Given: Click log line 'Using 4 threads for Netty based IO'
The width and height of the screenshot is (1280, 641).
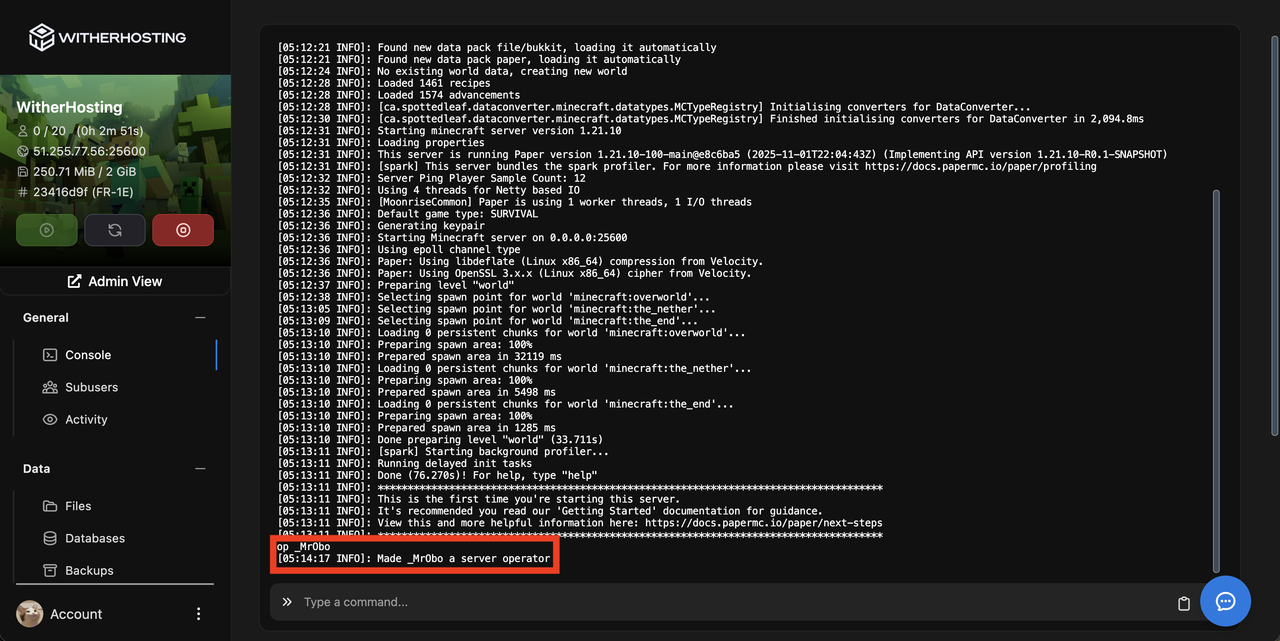Looking at the screenshot, I should tap(428, 190).
